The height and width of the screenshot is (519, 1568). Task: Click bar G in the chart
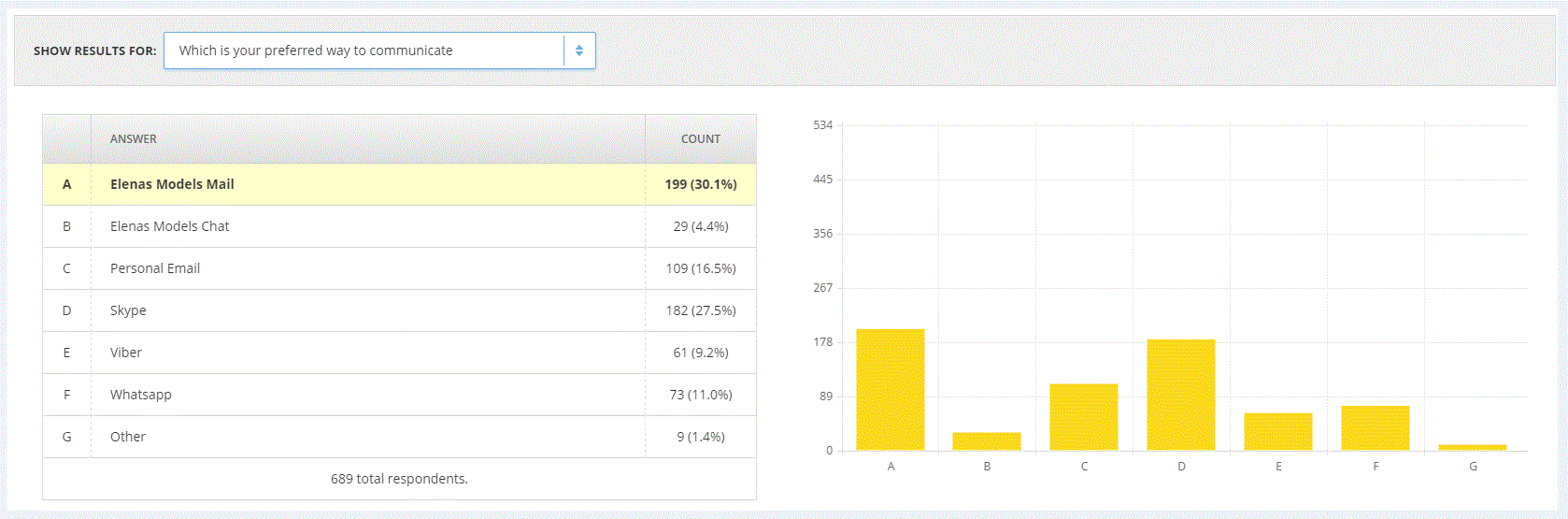tap(1473, 448)
